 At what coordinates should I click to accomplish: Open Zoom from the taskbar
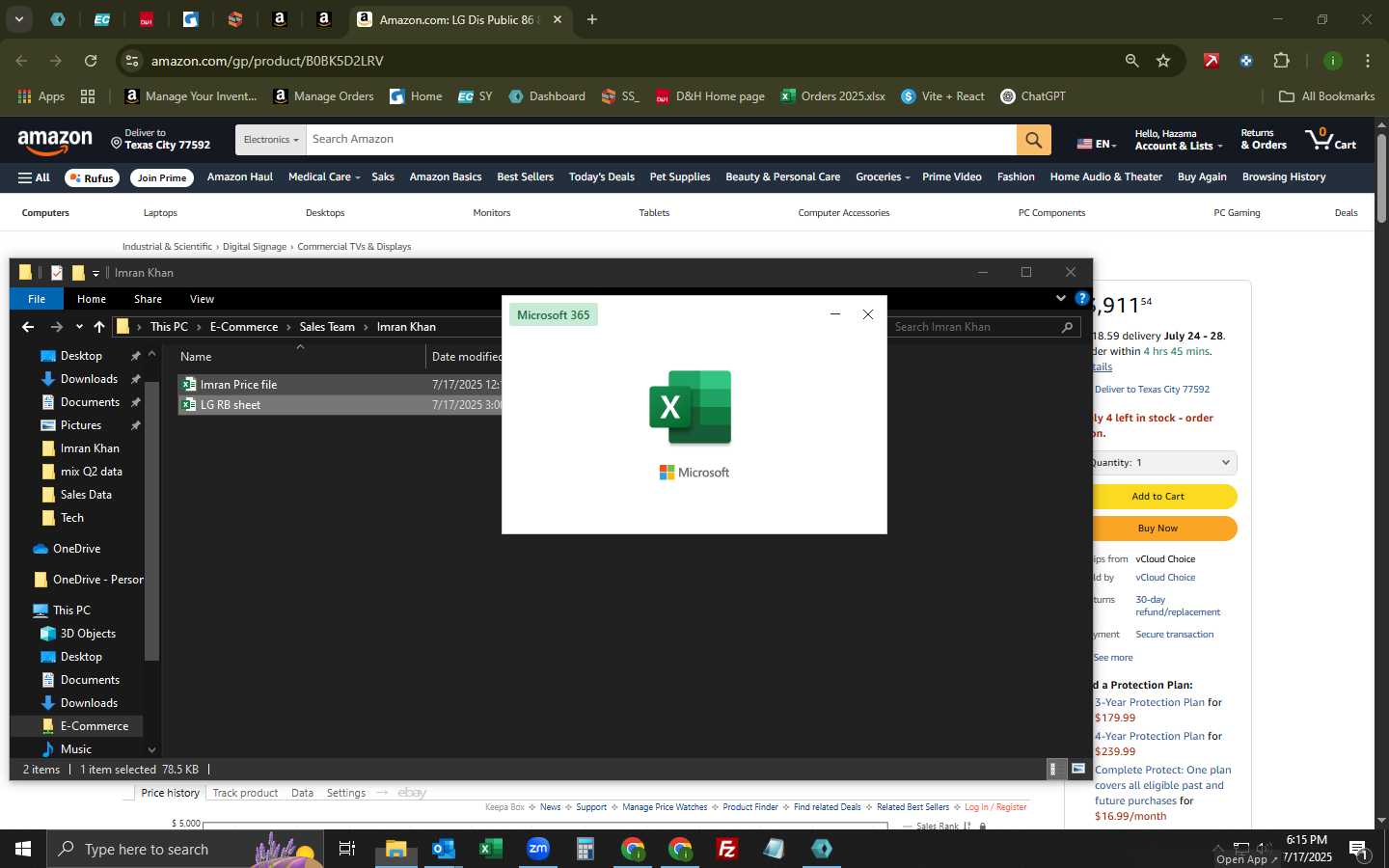click(x=538, y=849)
